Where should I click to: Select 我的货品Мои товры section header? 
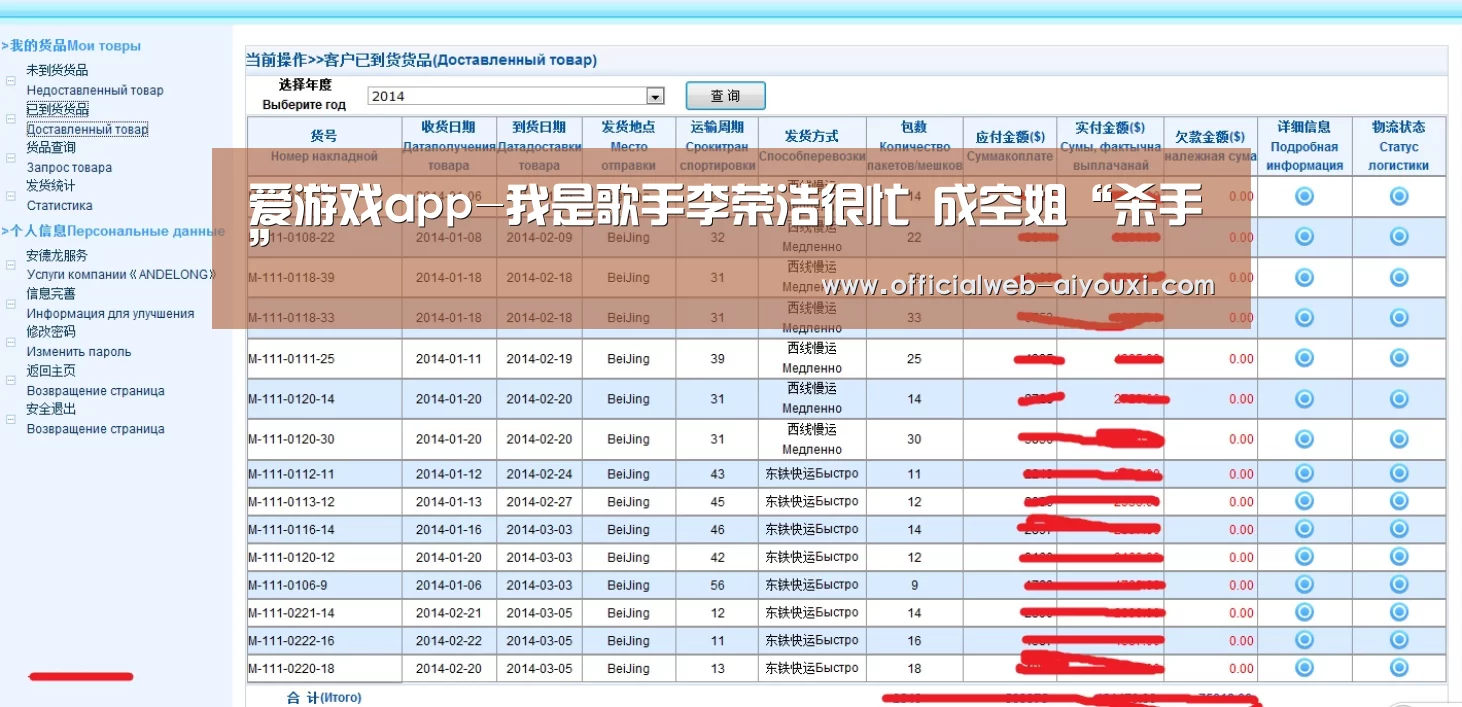pos(71,46)
